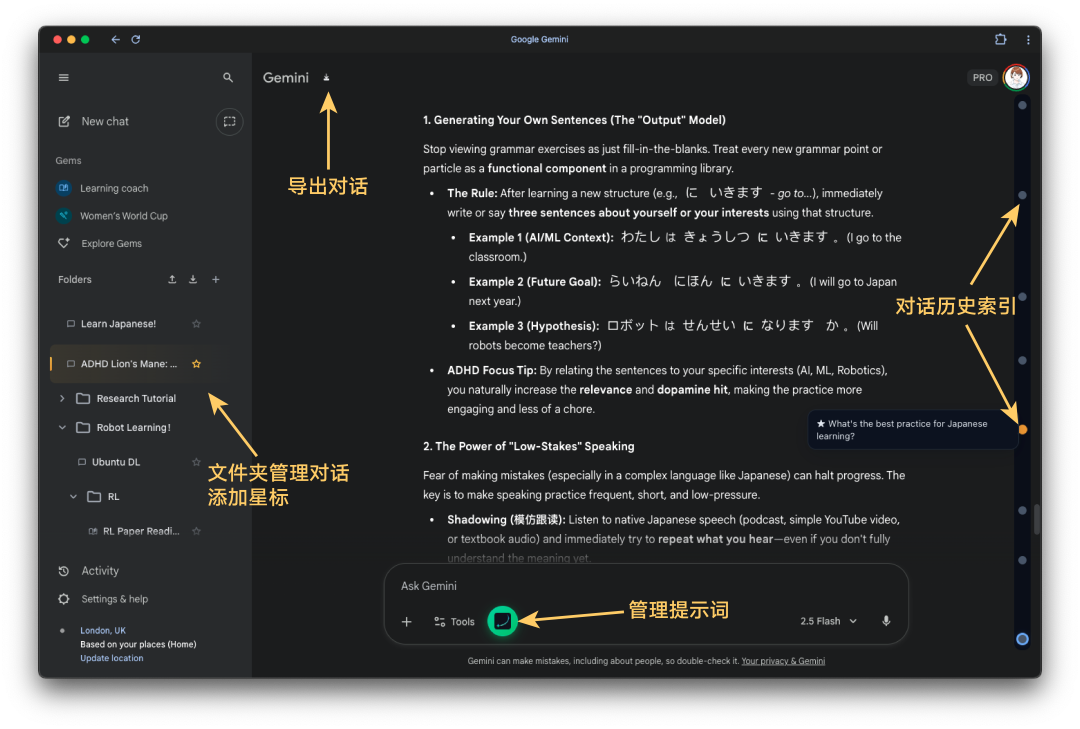The height and width of the screenshot is (729, 1080).
Task: Open the hamburger main menu
Action: pyautogui.click(x=63, y=78)
